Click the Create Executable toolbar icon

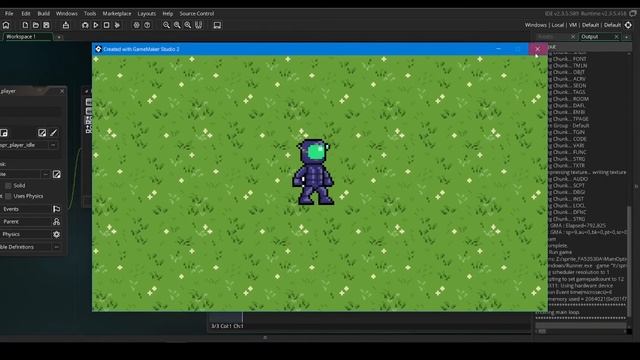click(x=65, y=25)
